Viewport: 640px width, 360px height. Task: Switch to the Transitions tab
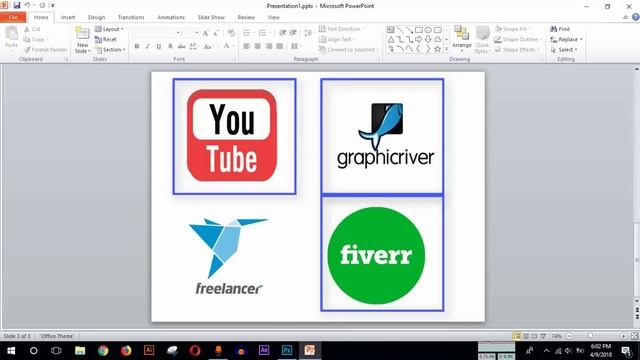point(131,17)
